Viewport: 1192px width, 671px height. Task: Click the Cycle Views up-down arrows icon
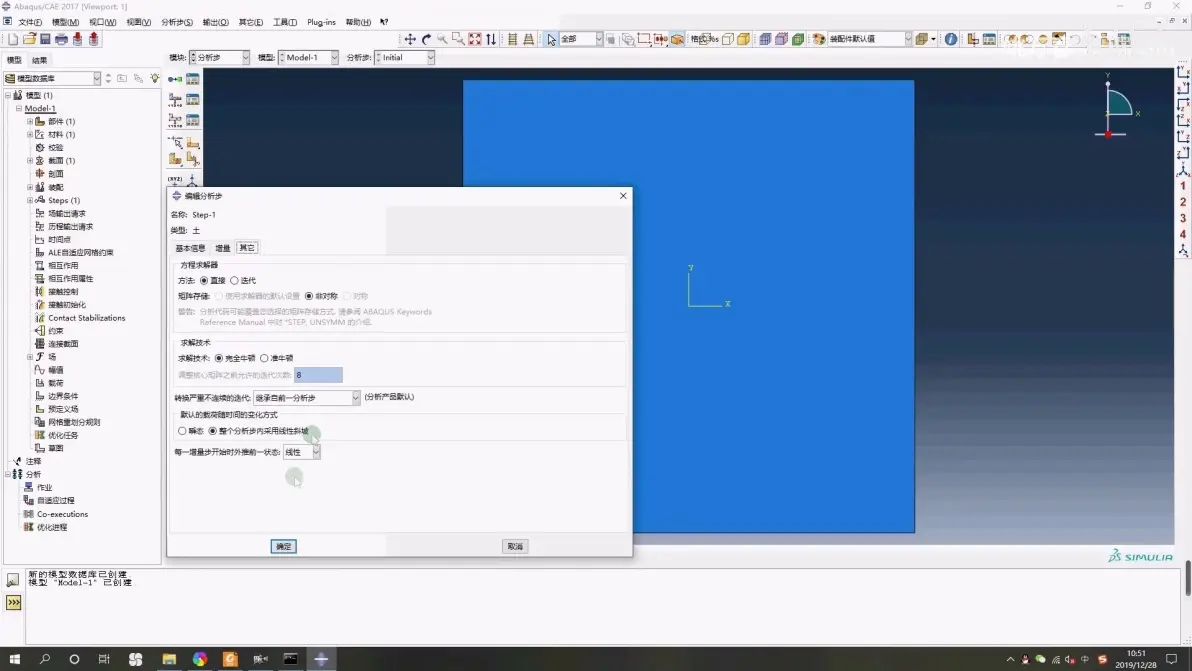(x=491, y=39)
